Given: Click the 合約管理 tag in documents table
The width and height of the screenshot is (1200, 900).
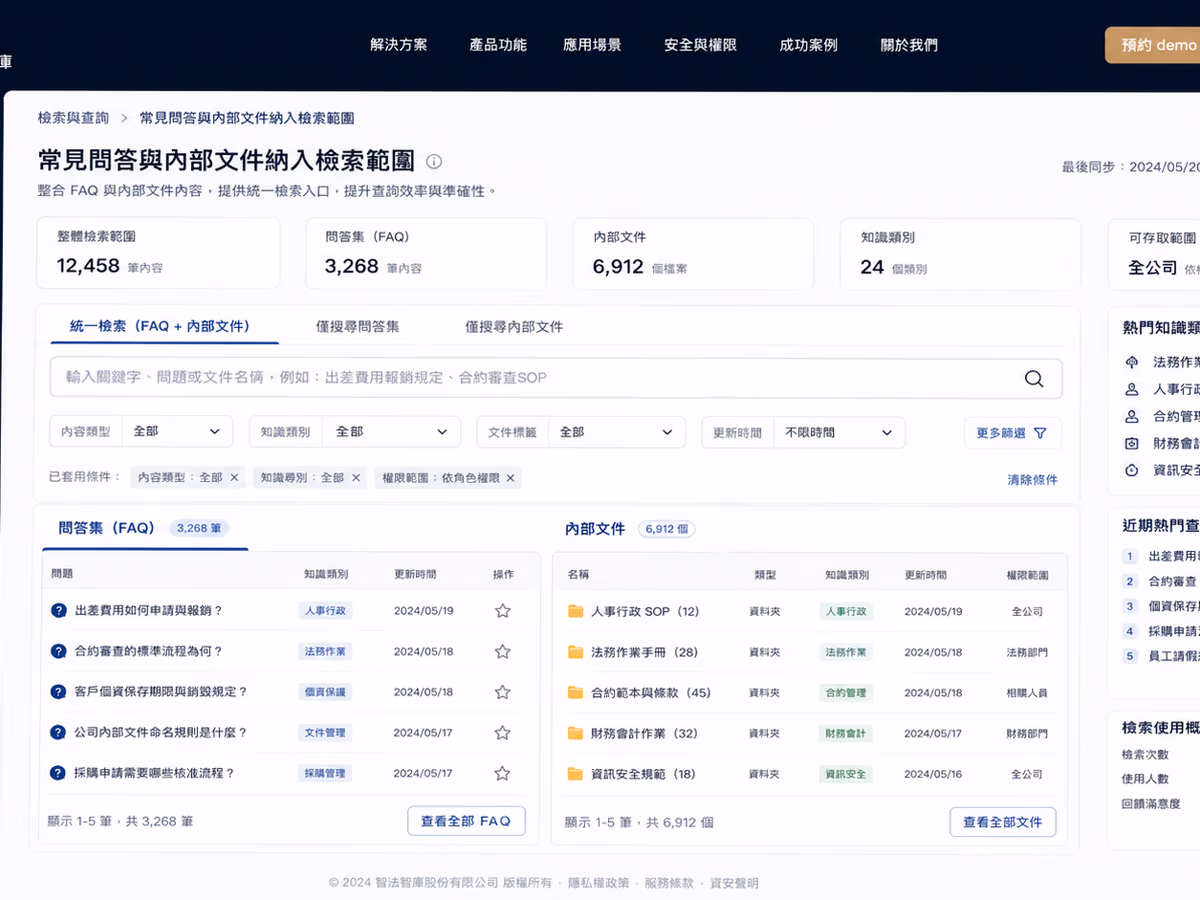Looking at the screenshot, I should (x=845, y=692).
